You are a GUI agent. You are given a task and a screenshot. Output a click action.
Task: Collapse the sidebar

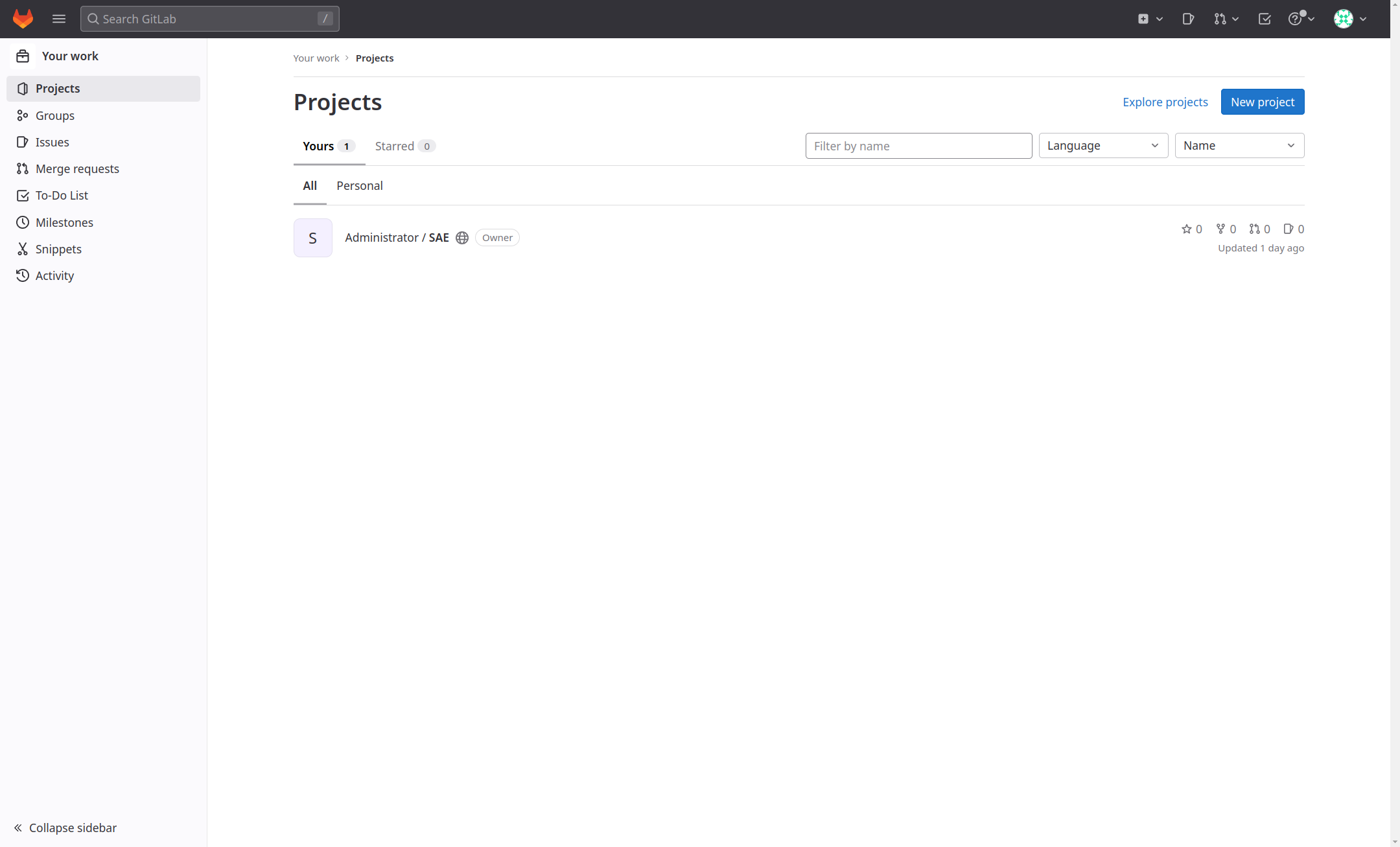(x=65, y=828)
